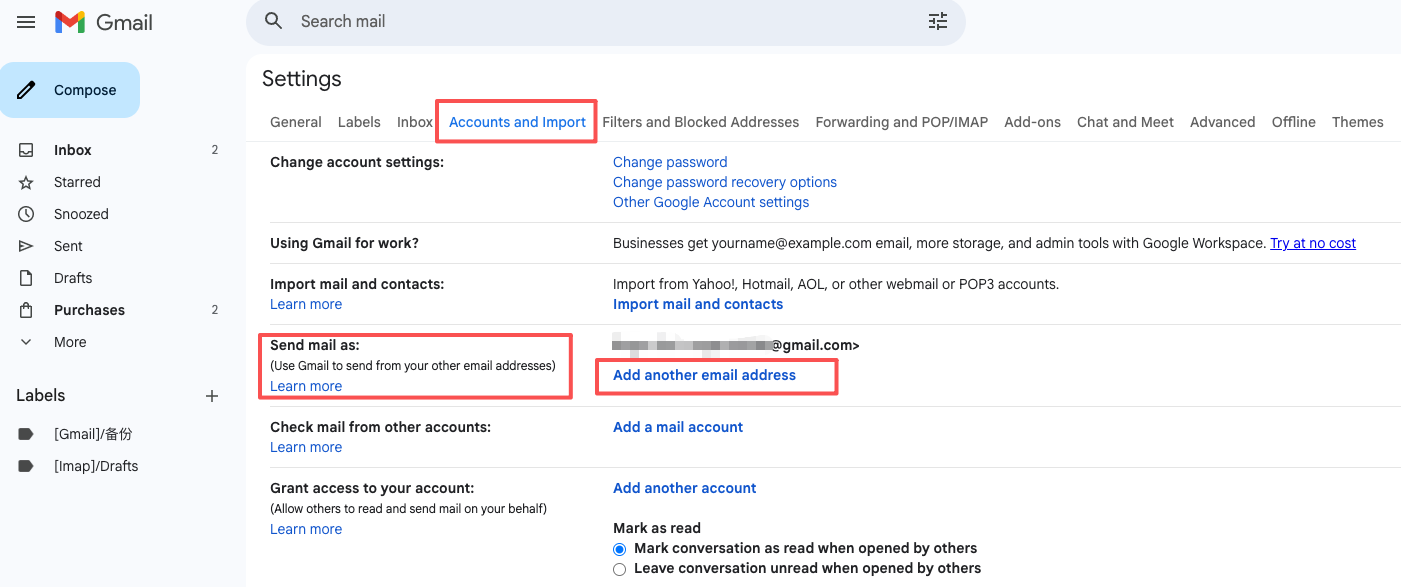This screenshot has height=587, width=1401.
Task: Select 'Mark conversation as read when opened'
Action: pos(619,548)
